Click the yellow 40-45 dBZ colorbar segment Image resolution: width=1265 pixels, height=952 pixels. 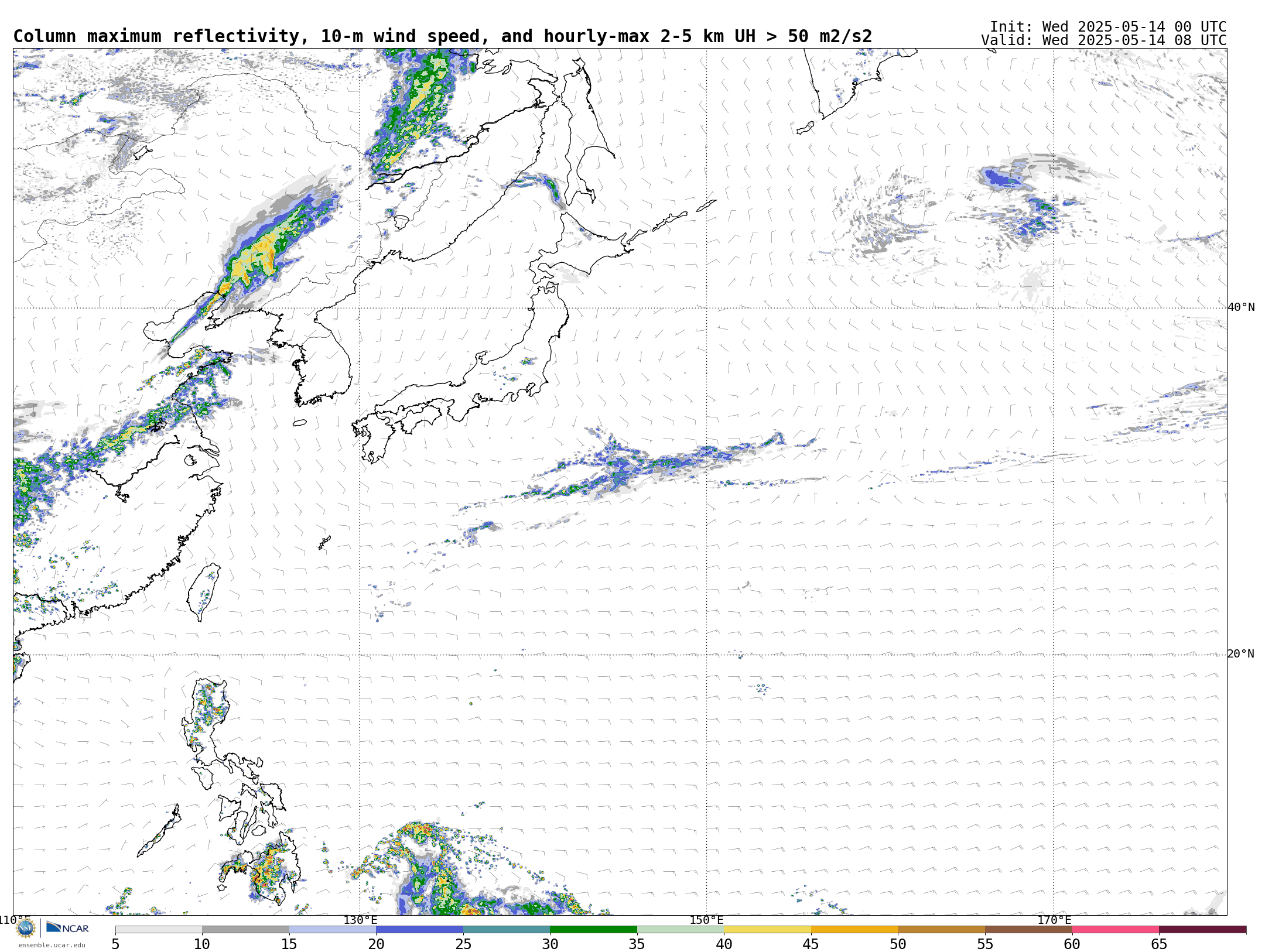(x=767, y=930)
